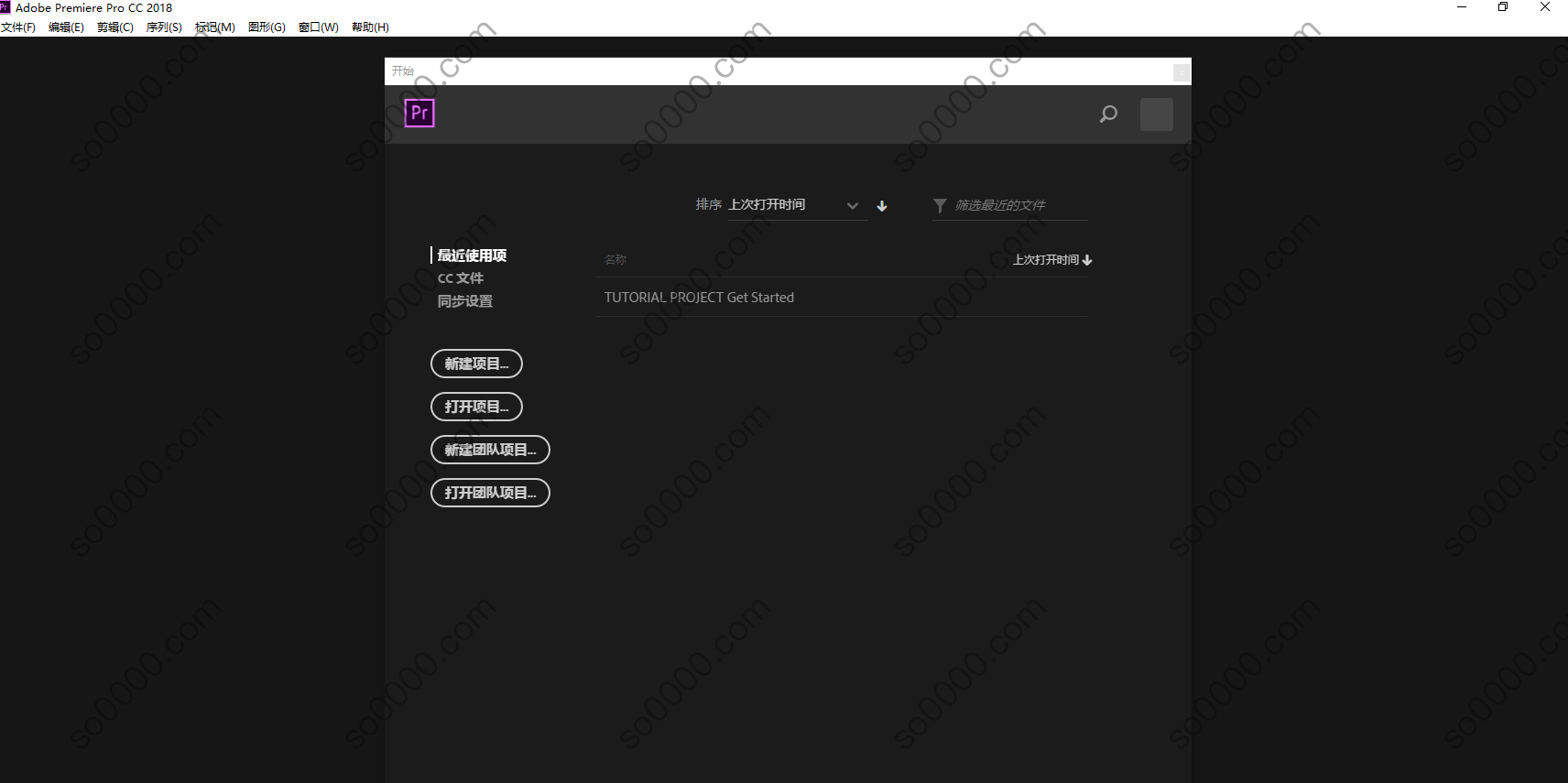This screenshot has height=783, width=1568.
Task: Click the Premiere Pro Pr logo icon
Action: 419,113
